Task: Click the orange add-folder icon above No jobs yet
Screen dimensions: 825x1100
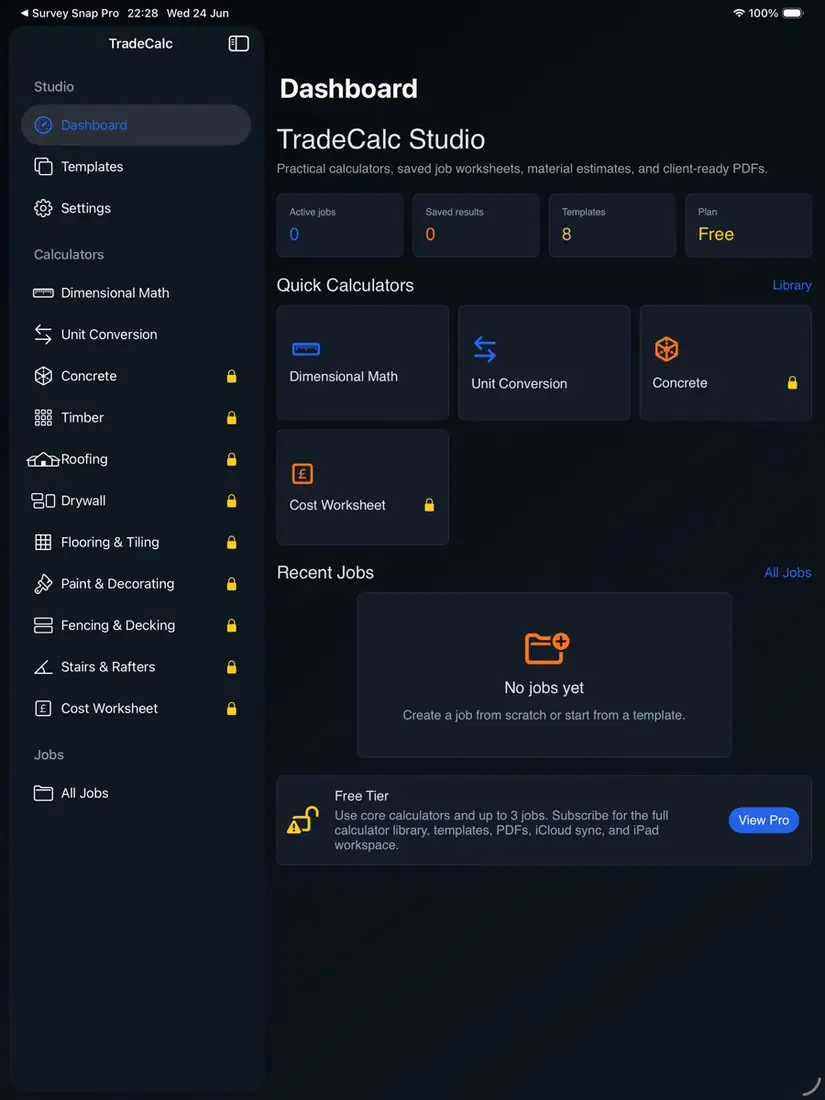Action: pyautogui.click(x=547, y=648)
